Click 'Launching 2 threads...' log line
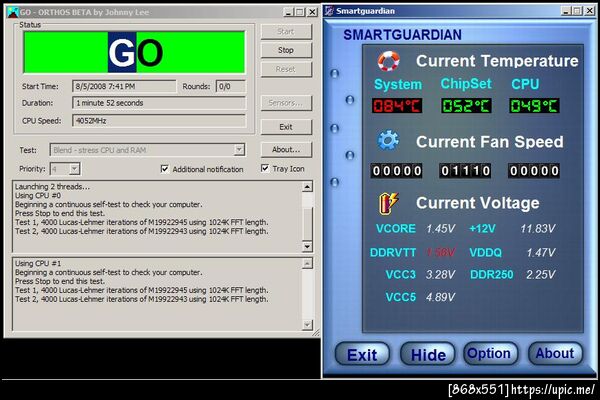Image resolution: width=600 pixels, height=400 pixels. (53, 187)
